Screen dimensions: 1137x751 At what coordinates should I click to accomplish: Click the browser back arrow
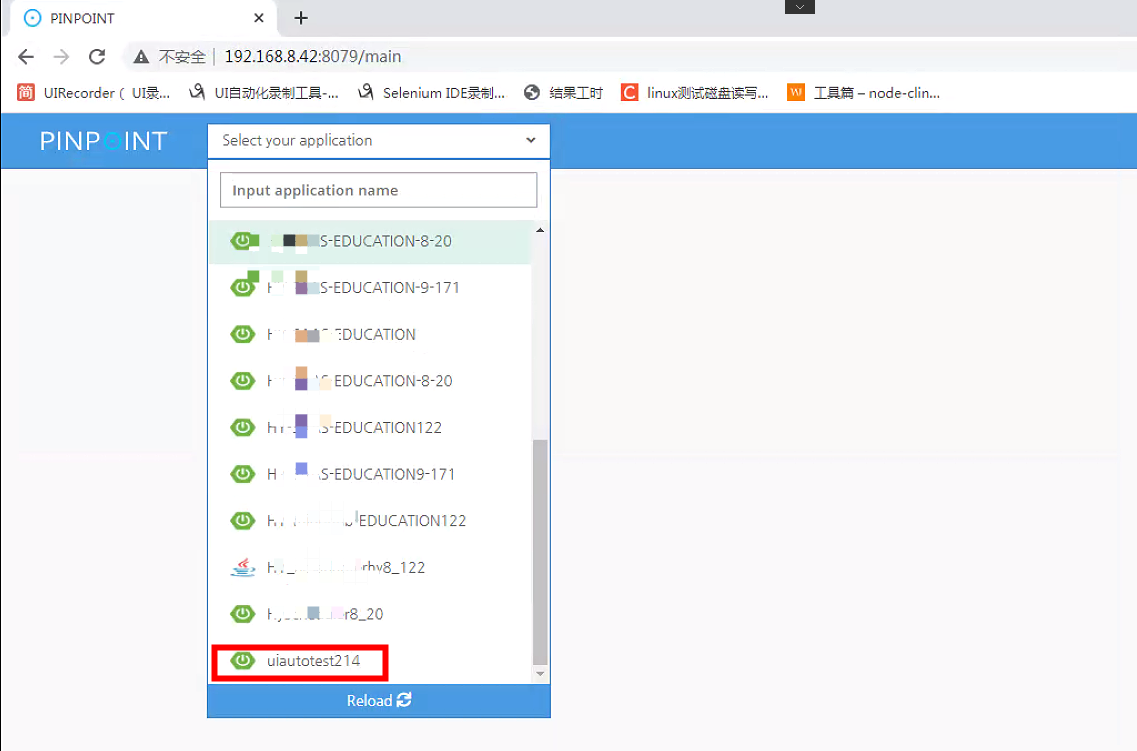(26, 57)
